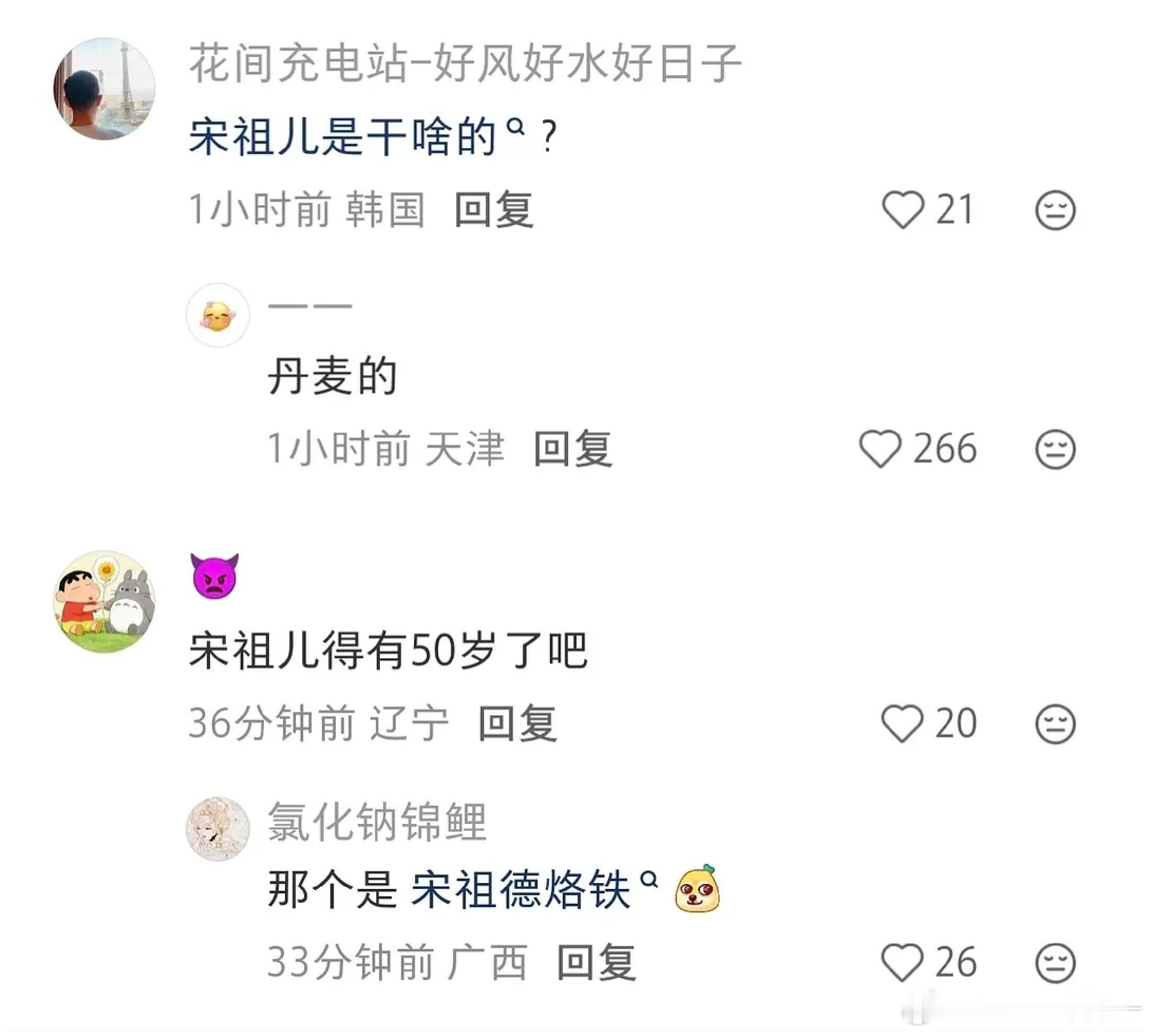This screenshot has height=1036, width=1151.
Task: Reply to the 丹麦的 comment from 天津
Action: [x=573, y=449]
